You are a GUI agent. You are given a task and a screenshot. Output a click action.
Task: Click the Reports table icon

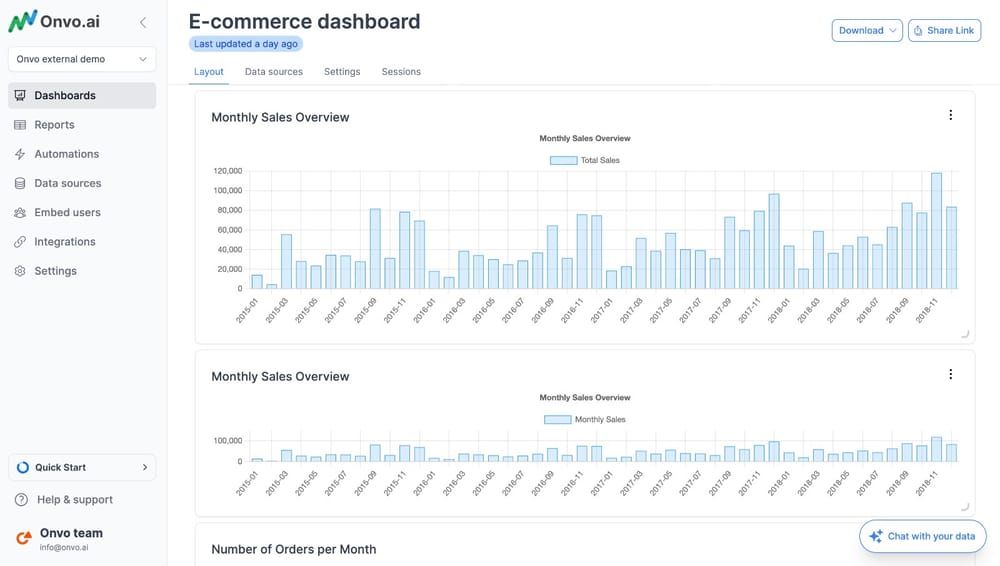[20, 125]
